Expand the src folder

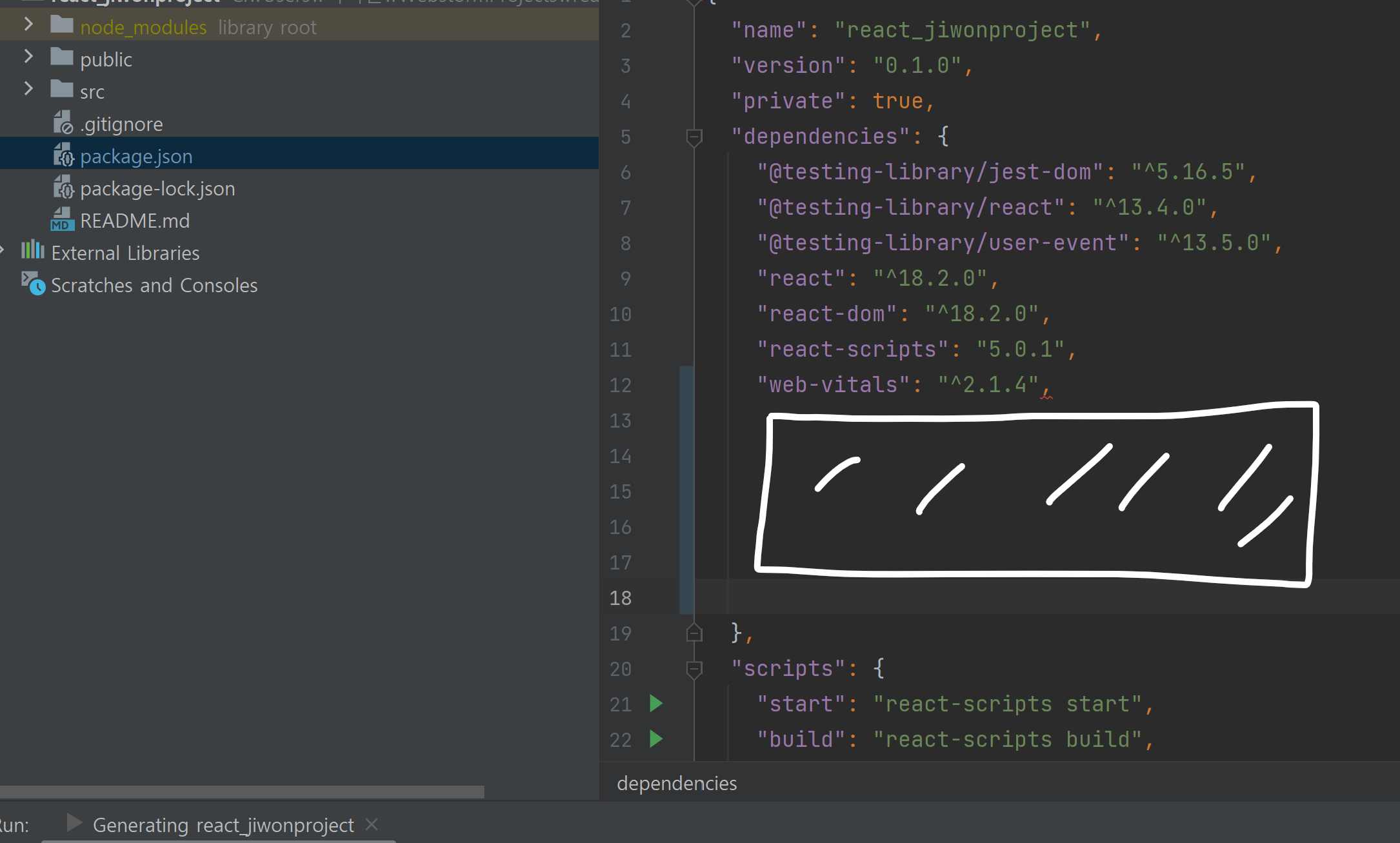pyautogui.click(x=28, y=89)
